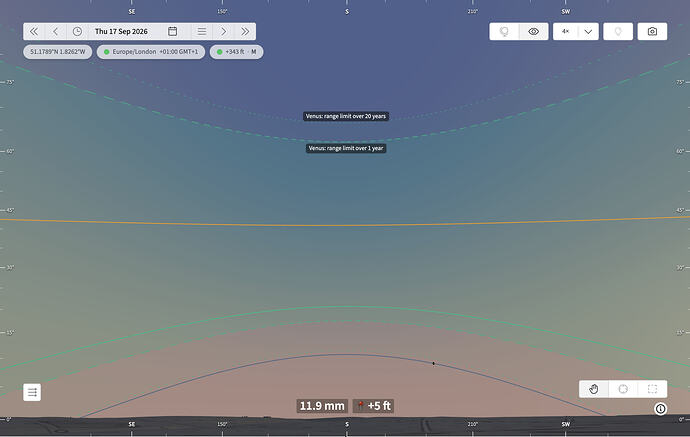This screenshot has width=690, height=437.
Task: Click 'Venus: range limit over 20 years' label
Action: [346, 116]
